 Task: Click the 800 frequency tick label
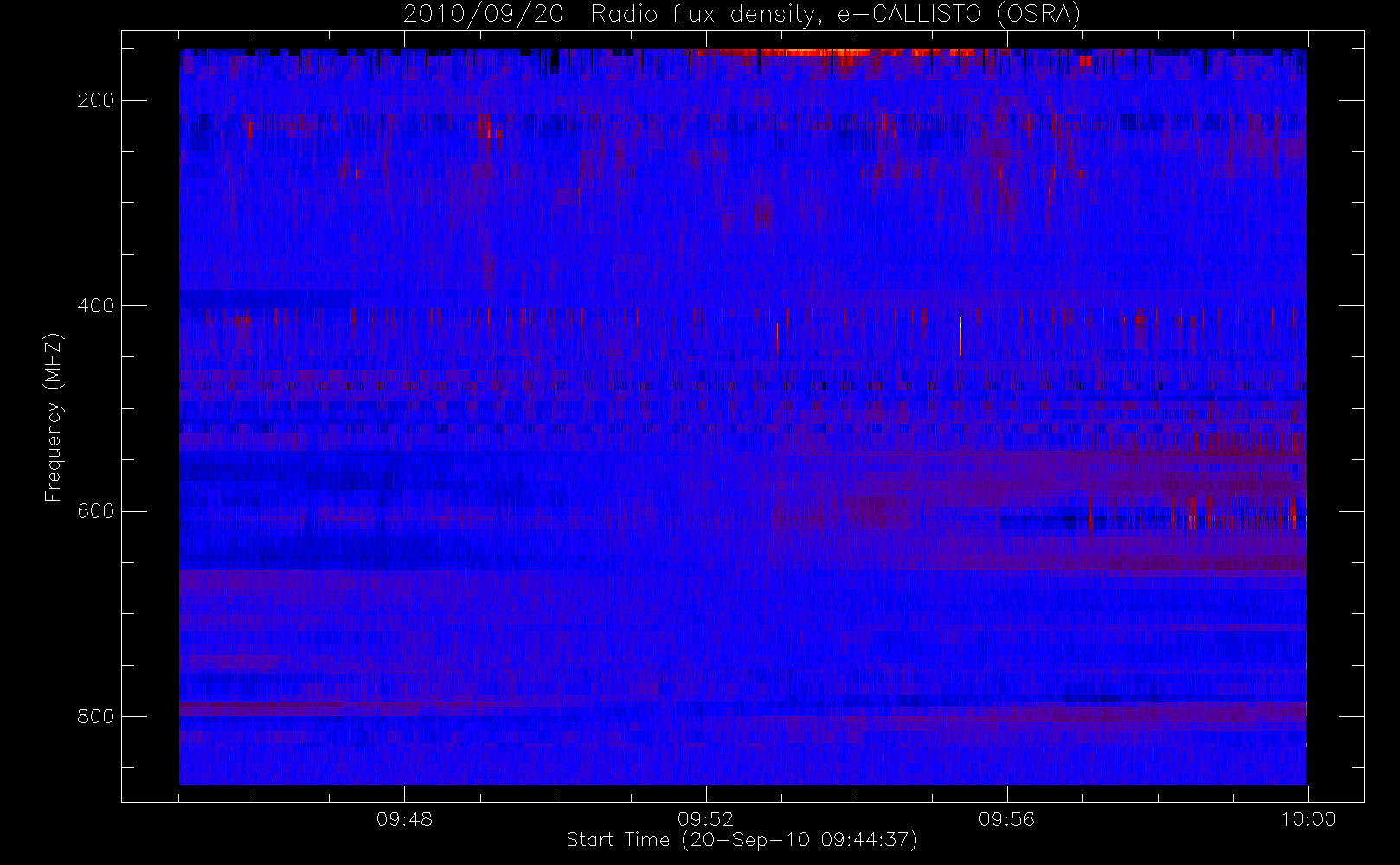(x=95, y=716)
